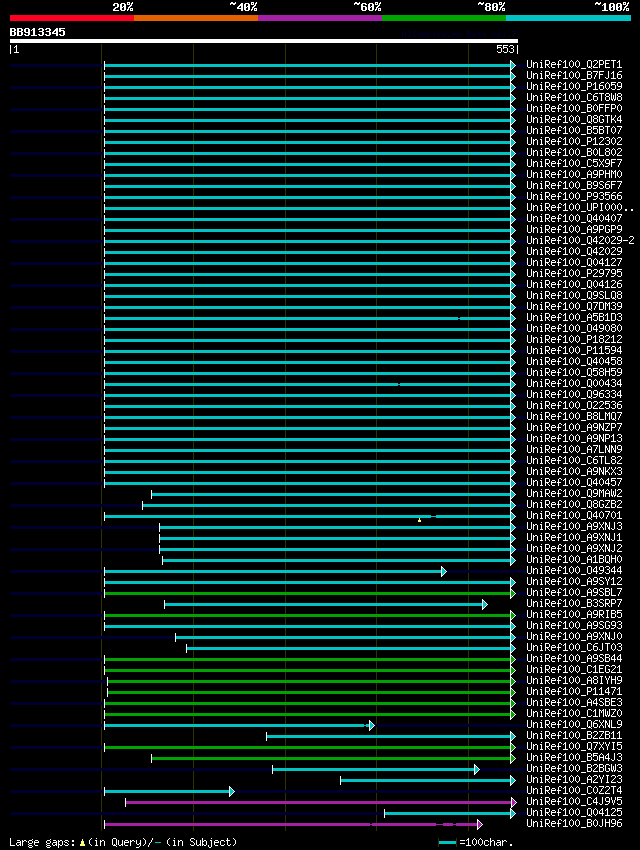640x850 pixels.
Task: Click the white query sequence bar
Action: pos(264,41)
